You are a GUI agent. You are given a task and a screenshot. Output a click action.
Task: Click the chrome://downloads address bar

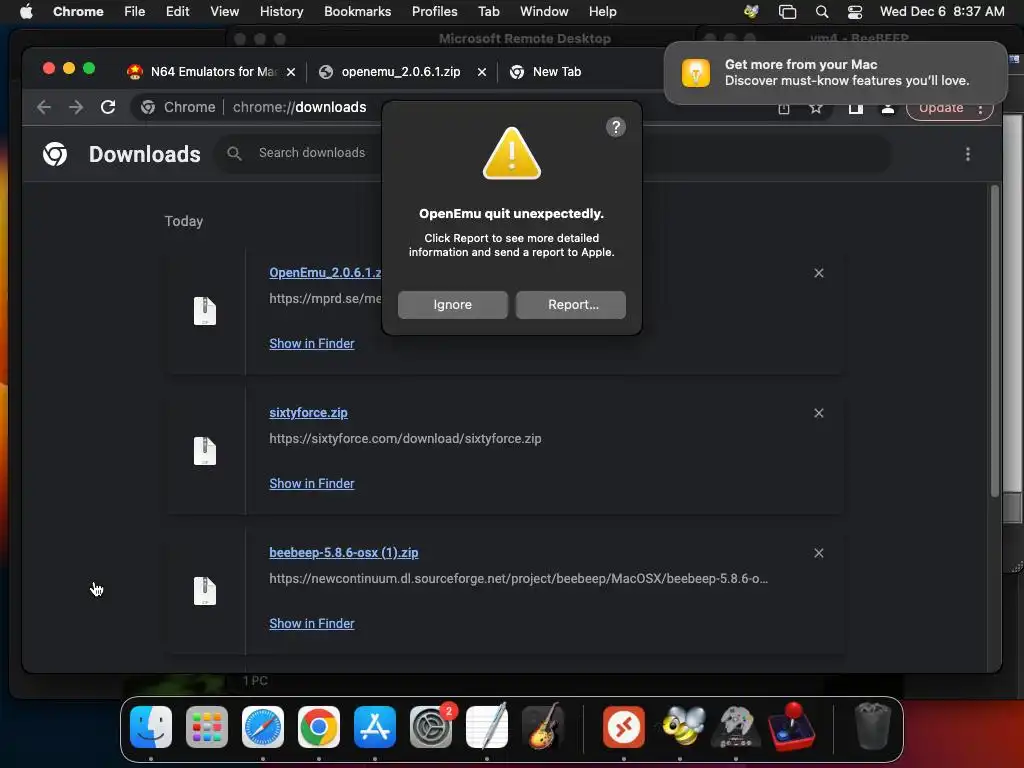pyautogui.click(x=299, y=107)
